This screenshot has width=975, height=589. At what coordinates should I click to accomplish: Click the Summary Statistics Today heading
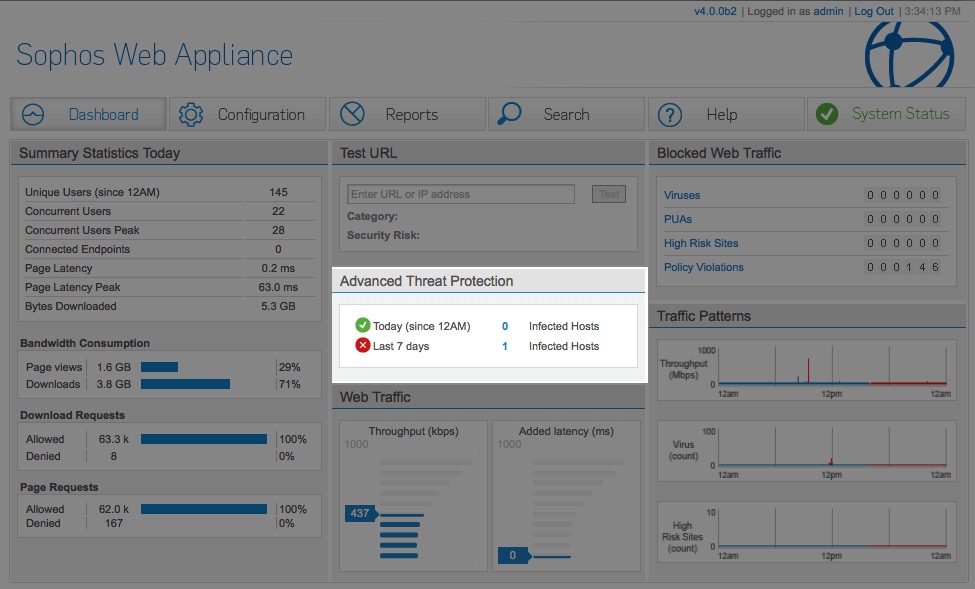tap(99, 153)
